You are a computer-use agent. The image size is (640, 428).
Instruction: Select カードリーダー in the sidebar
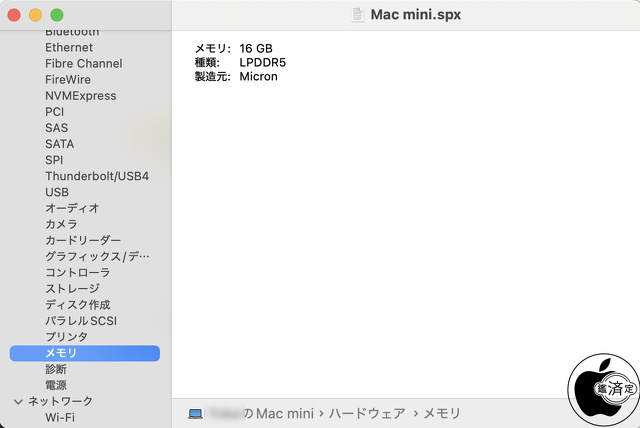pos(83,240)
